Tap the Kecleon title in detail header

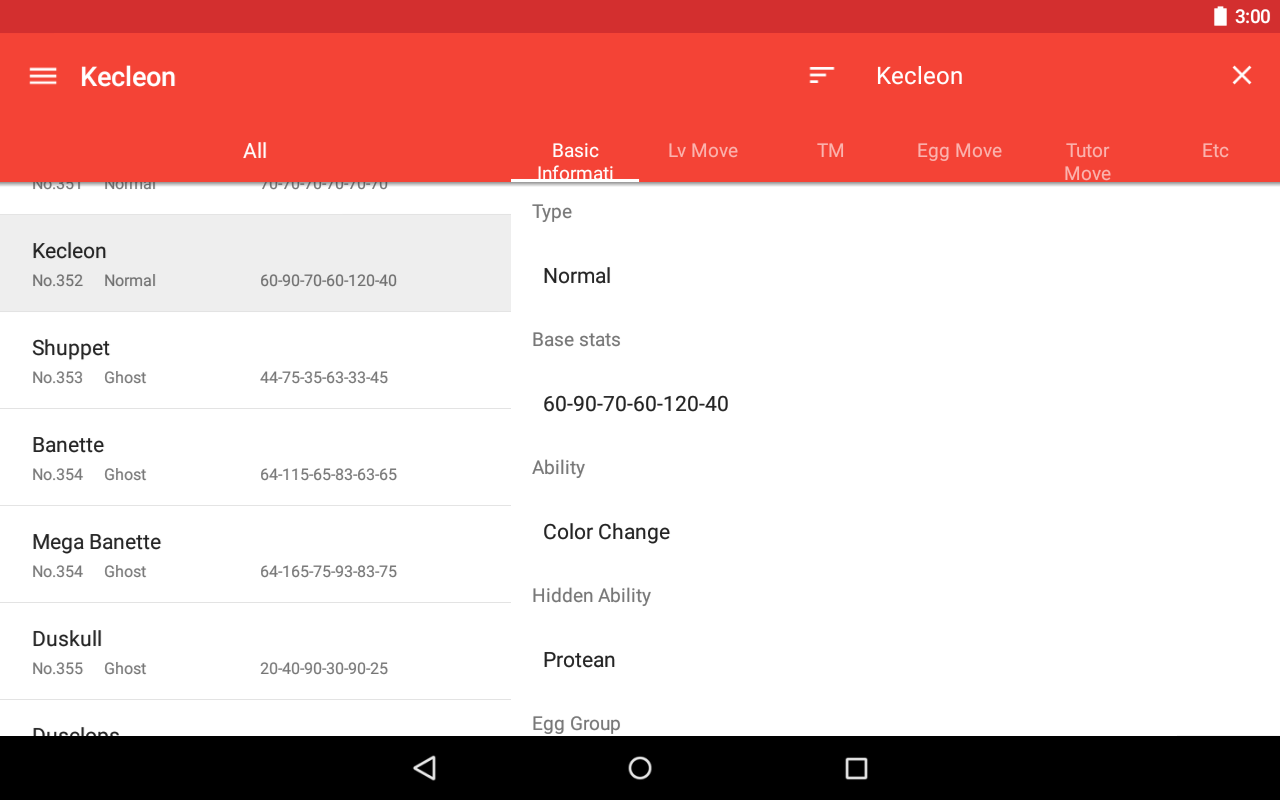(x=919, y=76)
